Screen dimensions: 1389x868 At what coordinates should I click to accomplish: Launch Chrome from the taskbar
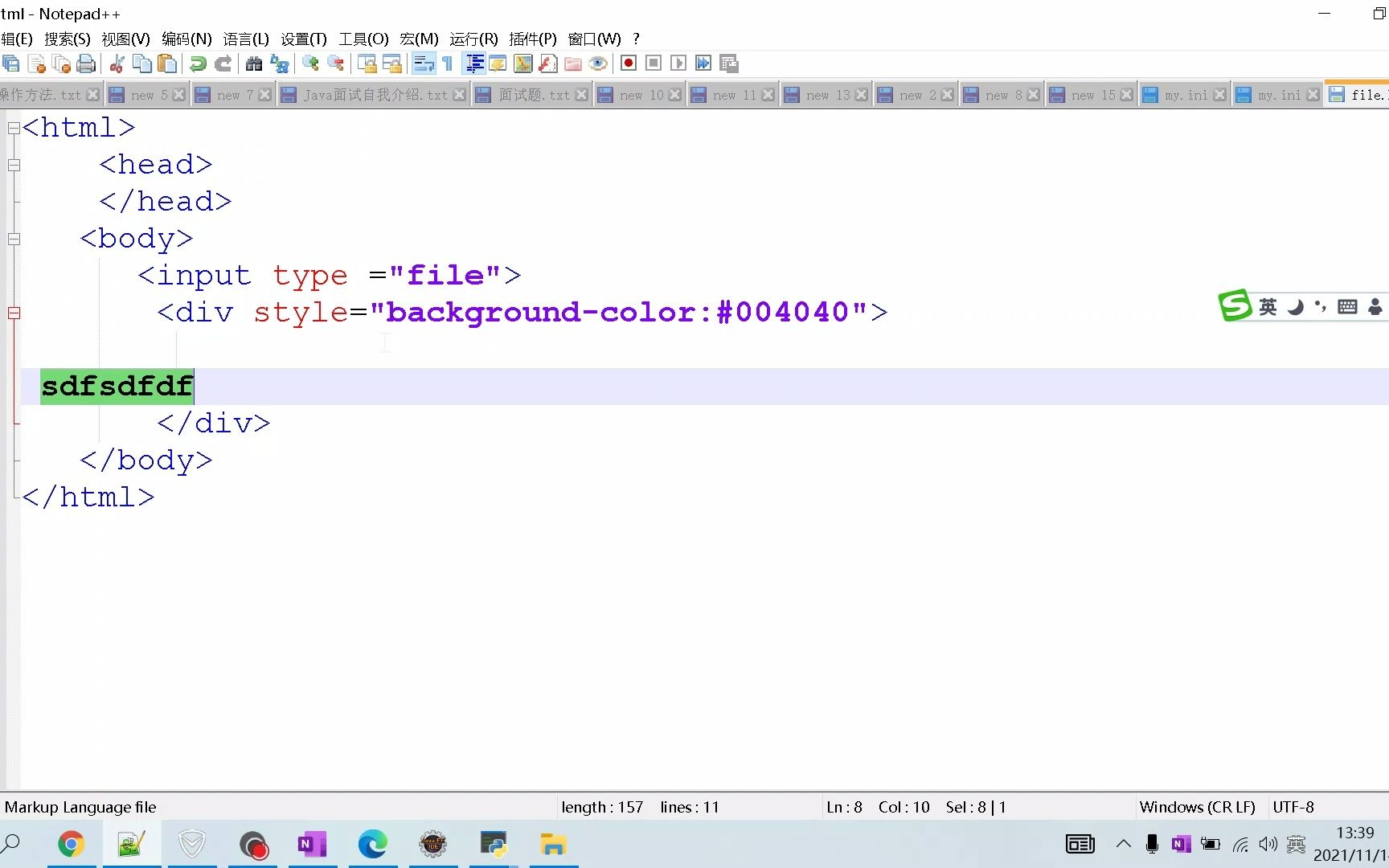pyautogui.click(x=72, y=845)
